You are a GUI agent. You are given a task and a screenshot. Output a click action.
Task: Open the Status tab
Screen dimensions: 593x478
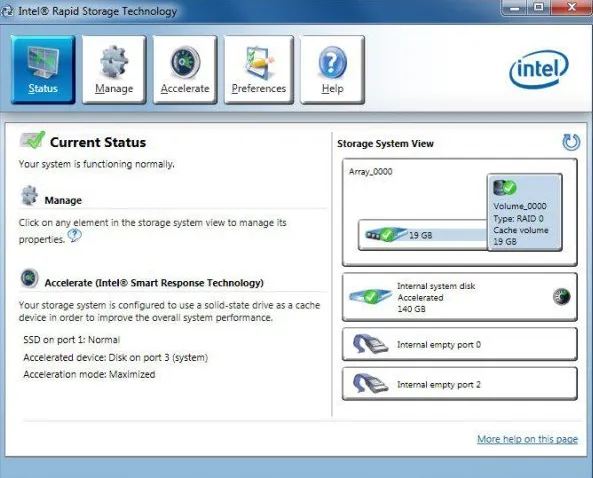pyautogui.click(x=43, y=70)
